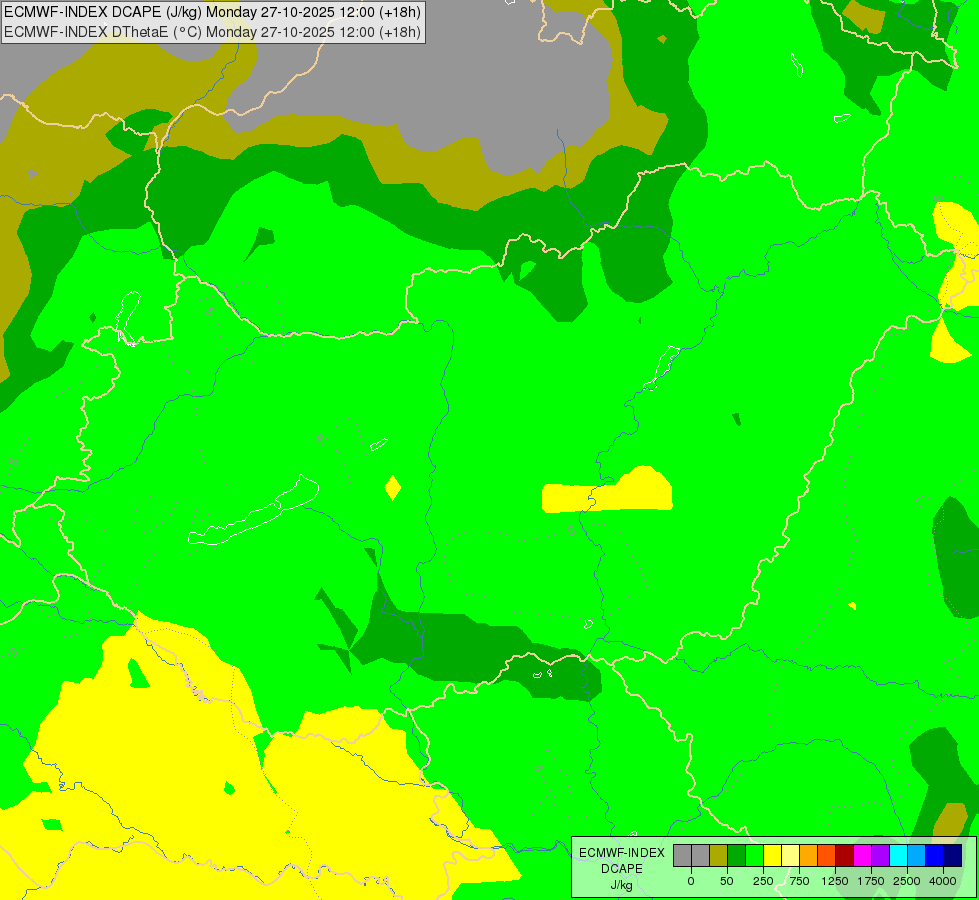Click the DCAPE label in the legend
Image resolution: width=979 pixels, height=900 pixels.
[x=622, y=869]
